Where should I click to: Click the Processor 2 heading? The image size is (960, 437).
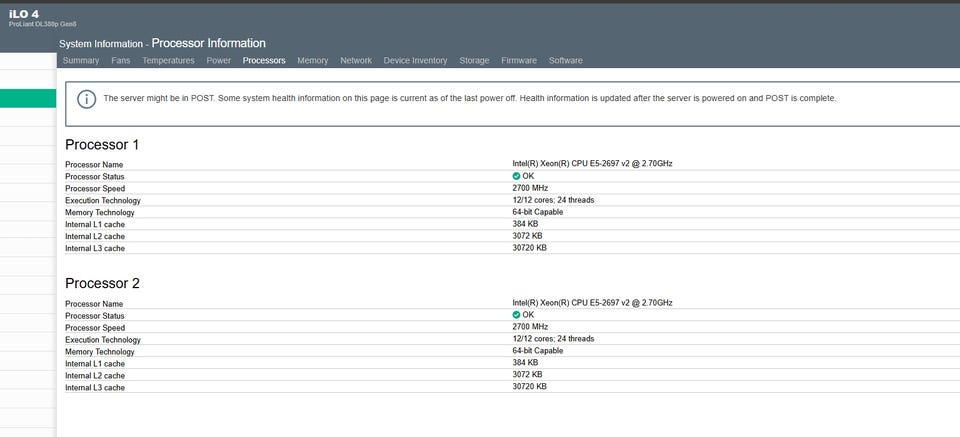click(x=102, y=284)
